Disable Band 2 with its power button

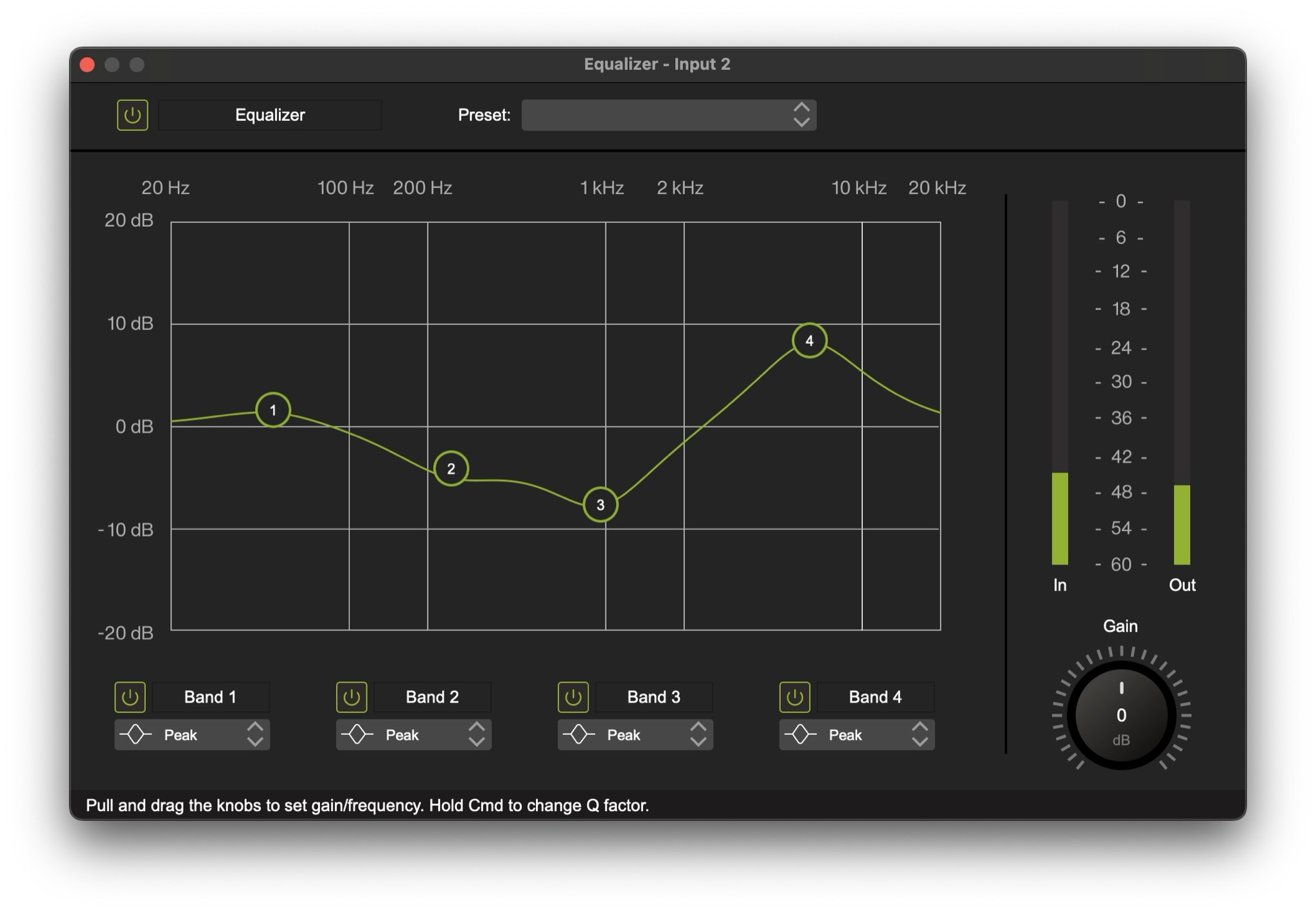(351, 697)
